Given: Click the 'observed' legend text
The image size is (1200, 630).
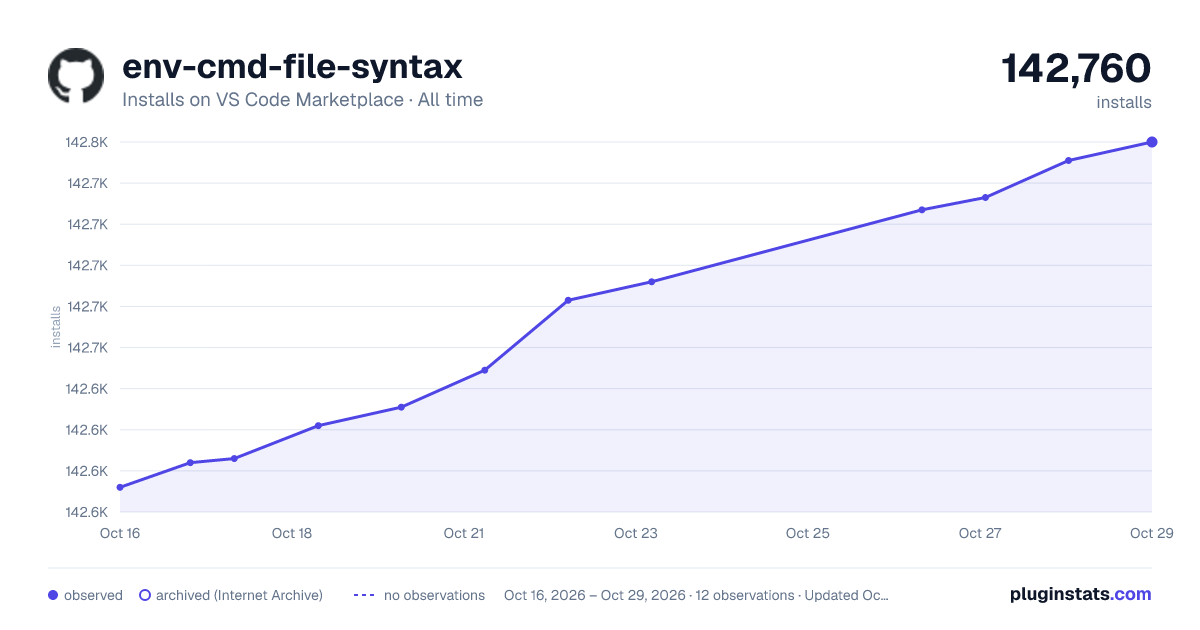Looking at the screenshot, I should click(93, 595).
